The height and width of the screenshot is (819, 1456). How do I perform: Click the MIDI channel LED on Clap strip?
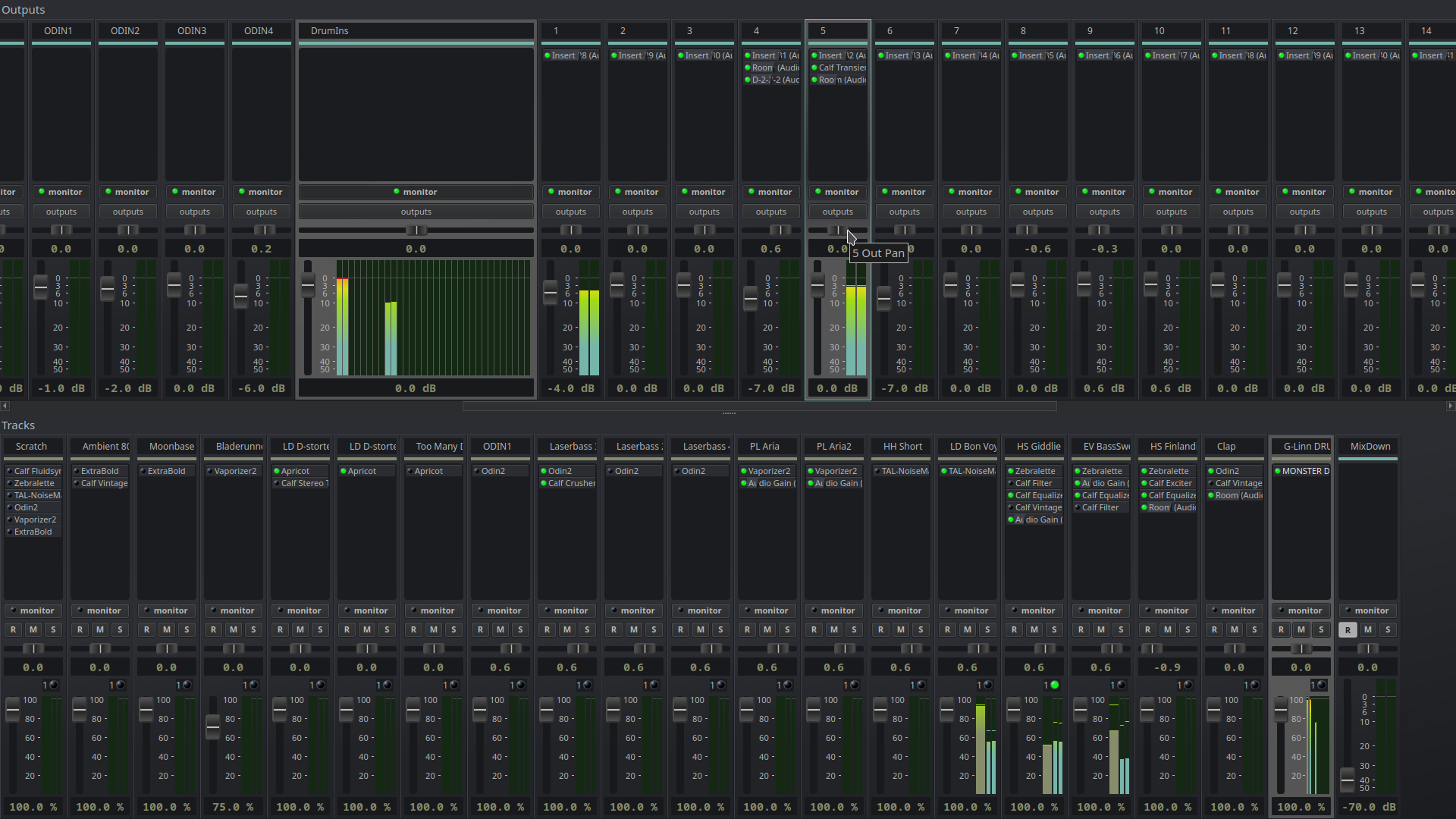[x=1254, y=685]
